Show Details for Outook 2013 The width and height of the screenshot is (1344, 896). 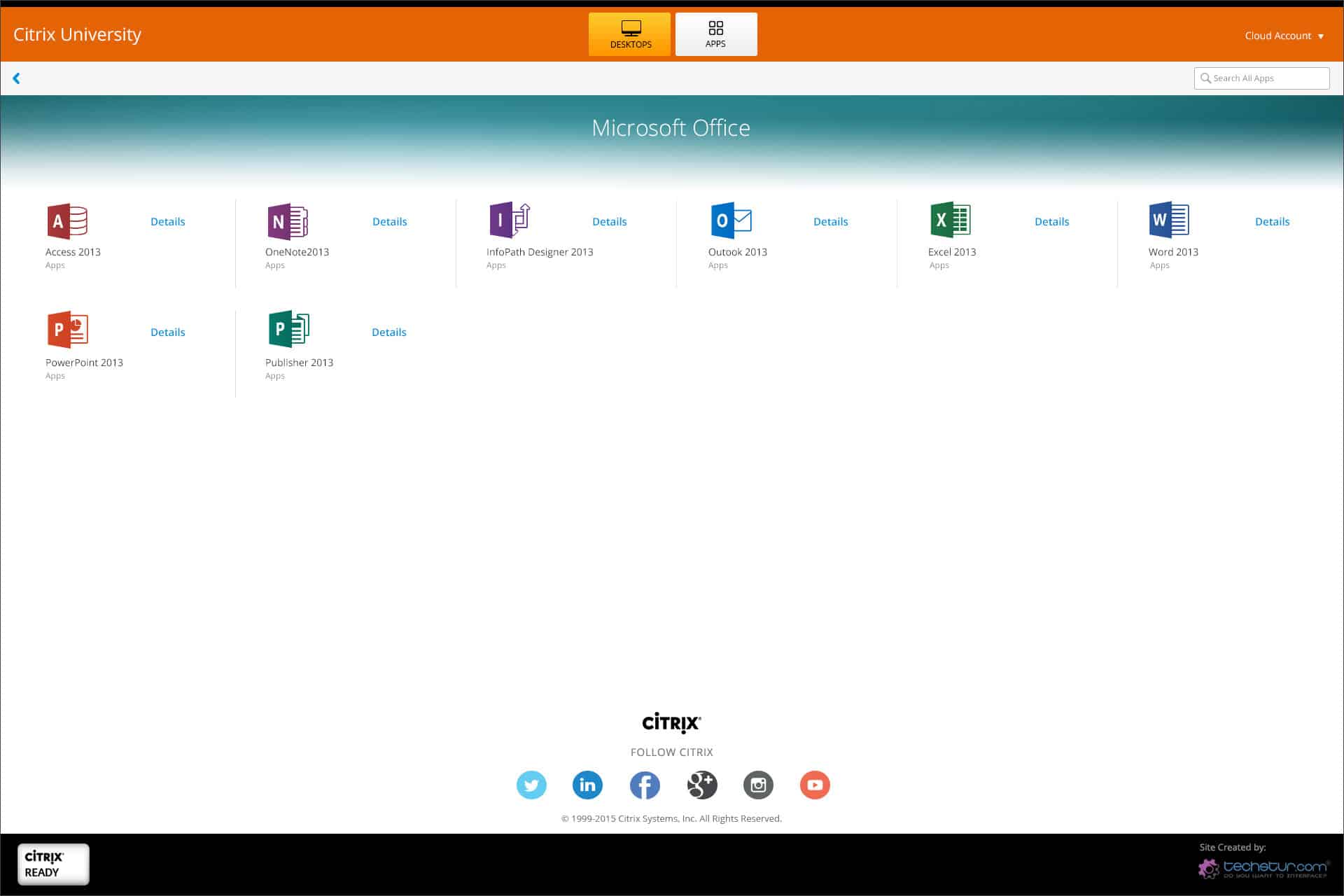click(x=831, y=221)
